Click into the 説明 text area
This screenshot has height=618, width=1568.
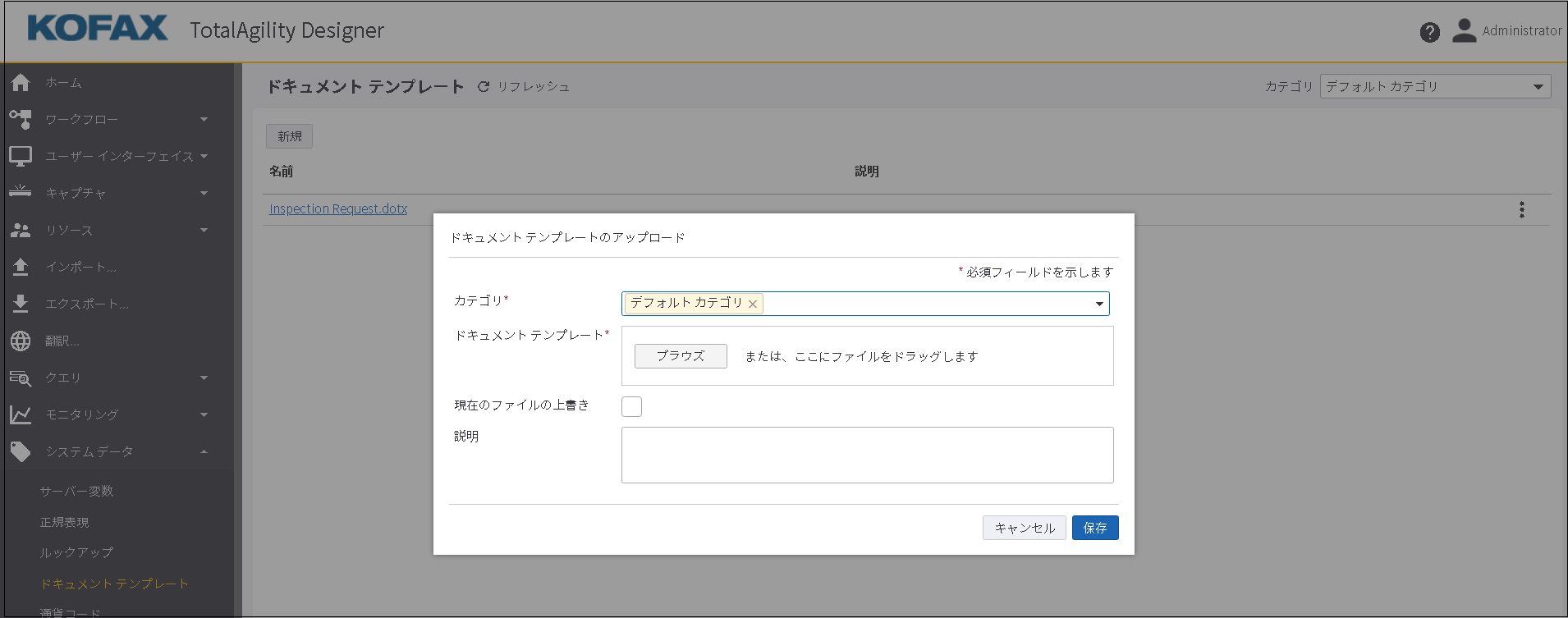pos(867,455)
